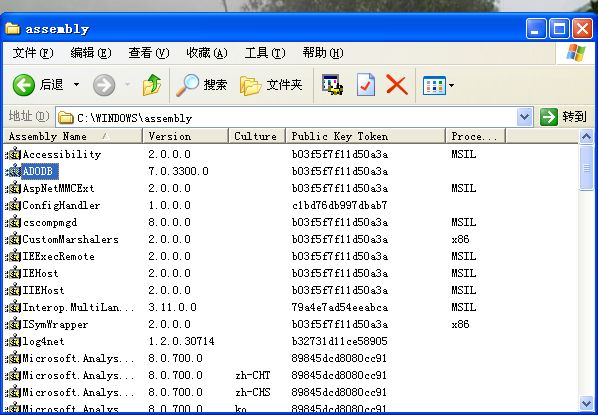This screenshot has height=415, width=598.
Task: Click the Views grid icon
Action: pyautogui.click(x=434, y=85)
